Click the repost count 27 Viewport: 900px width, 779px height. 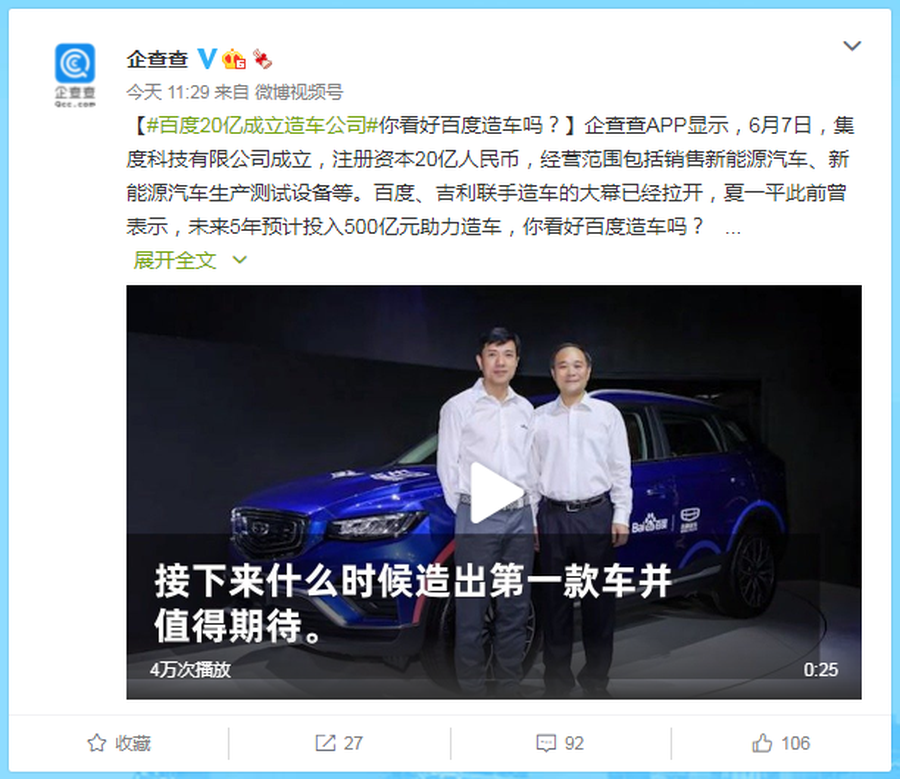pos(353,743)
